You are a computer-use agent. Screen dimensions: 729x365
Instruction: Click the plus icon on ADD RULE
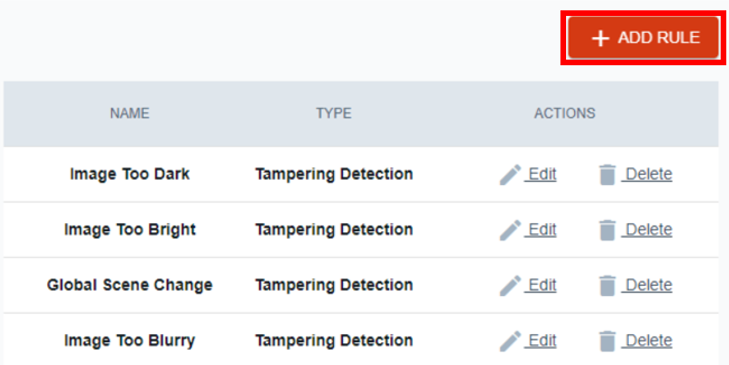[600, 38]
